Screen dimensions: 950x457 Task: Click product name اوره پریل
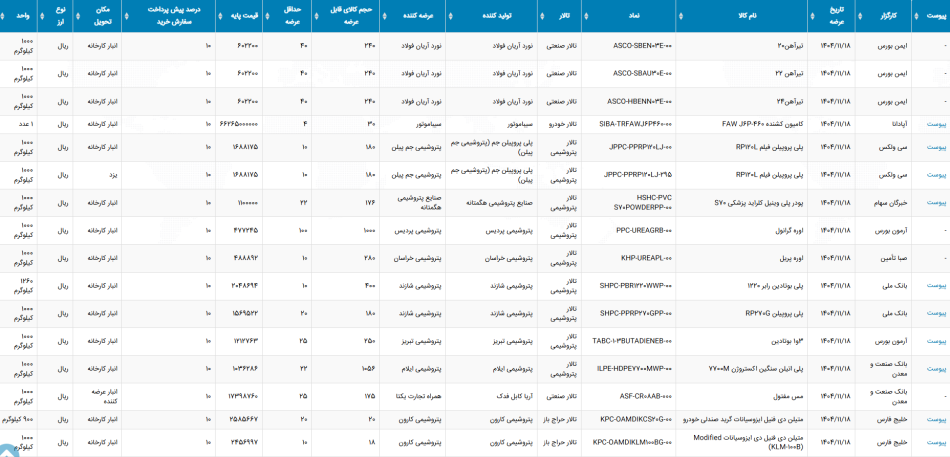pos(793,258)
